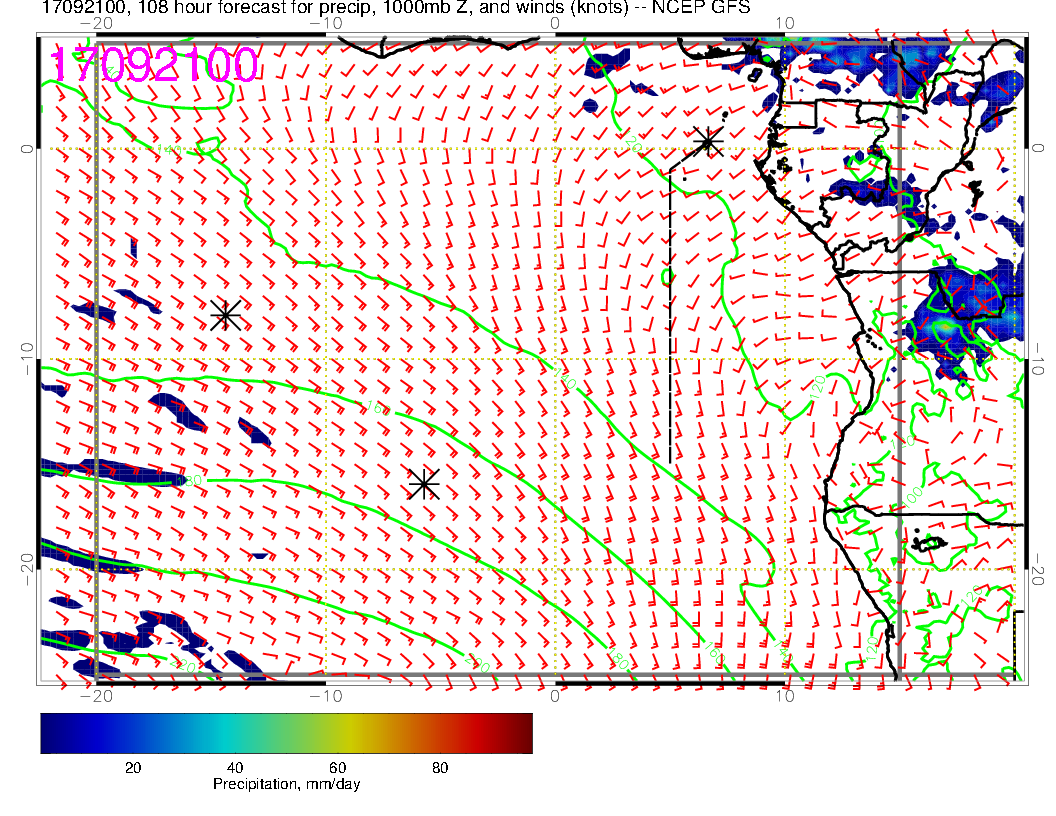Click the left axis latitude label 0
Viewport: 1056px width, 816px height.
point(29,149)
